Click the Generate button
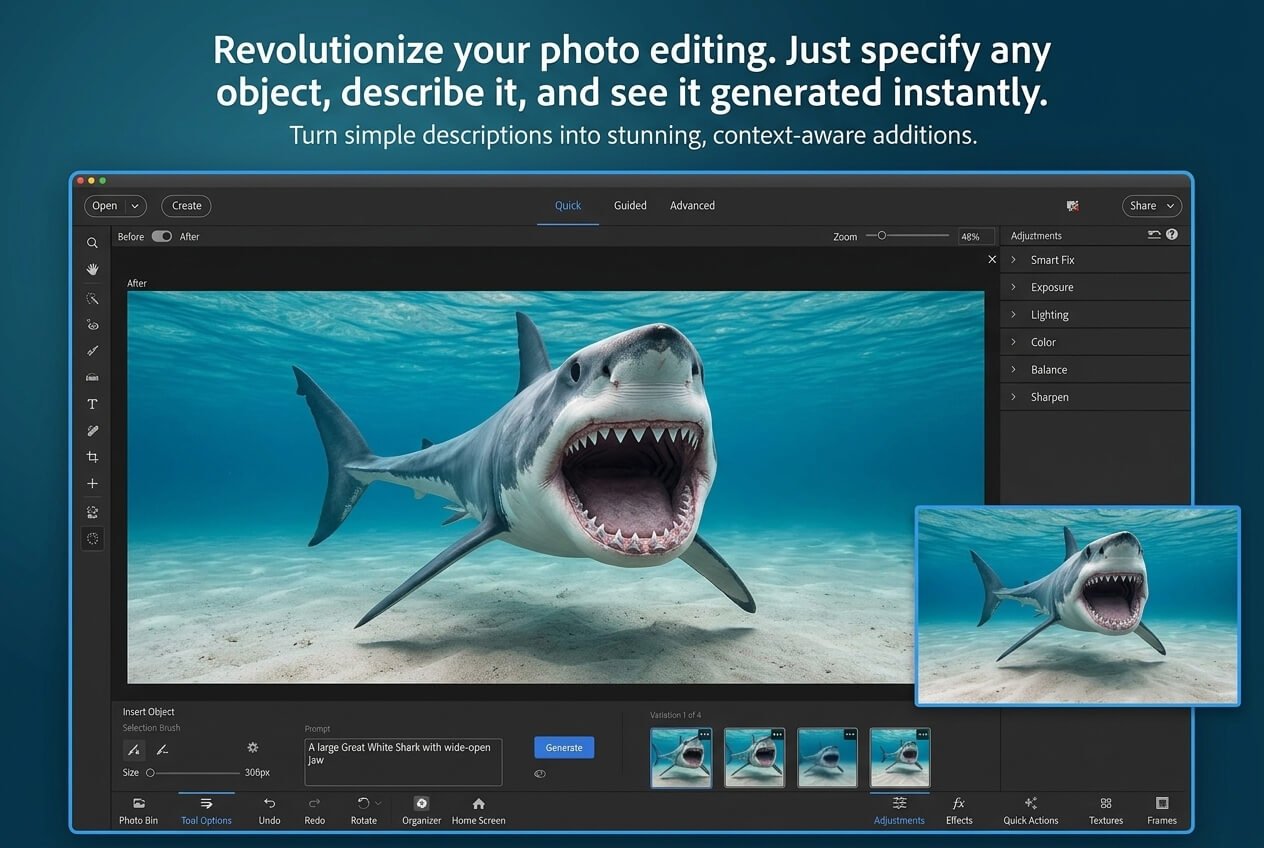 pyautogui.click(x=564, y=747)
